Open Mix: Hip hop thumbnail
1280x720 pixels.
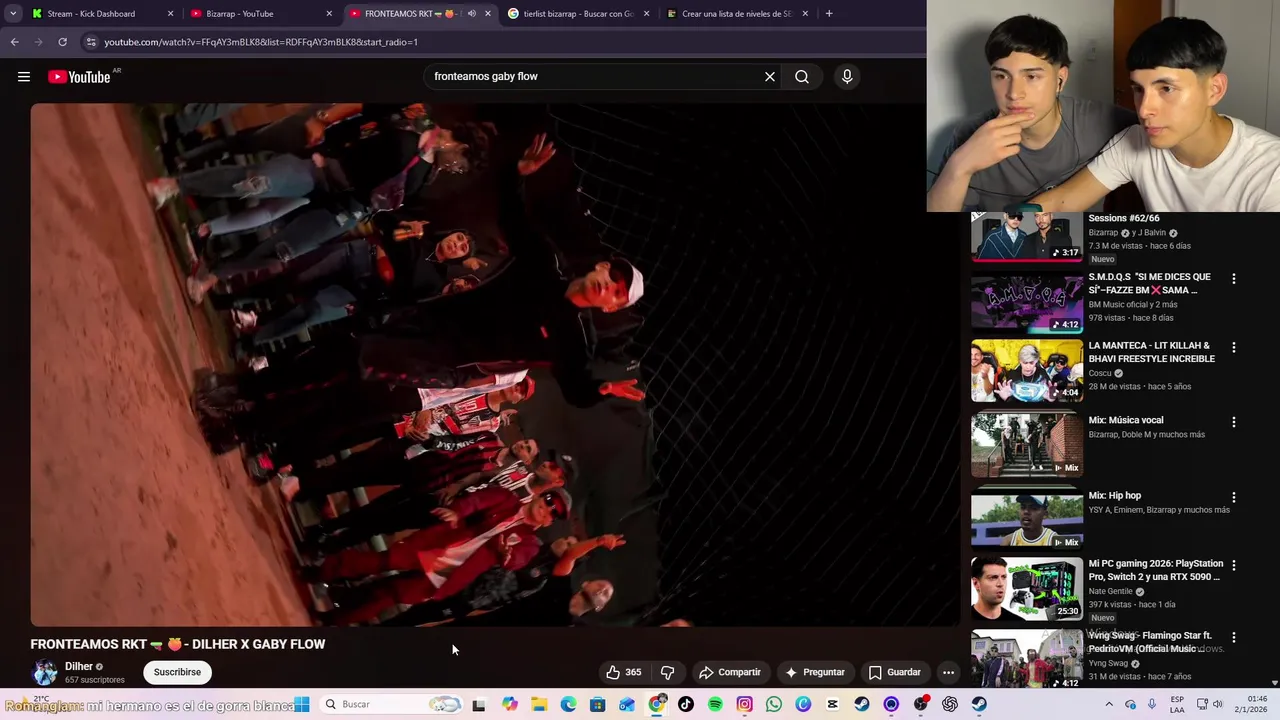(x=1027, y=520)
